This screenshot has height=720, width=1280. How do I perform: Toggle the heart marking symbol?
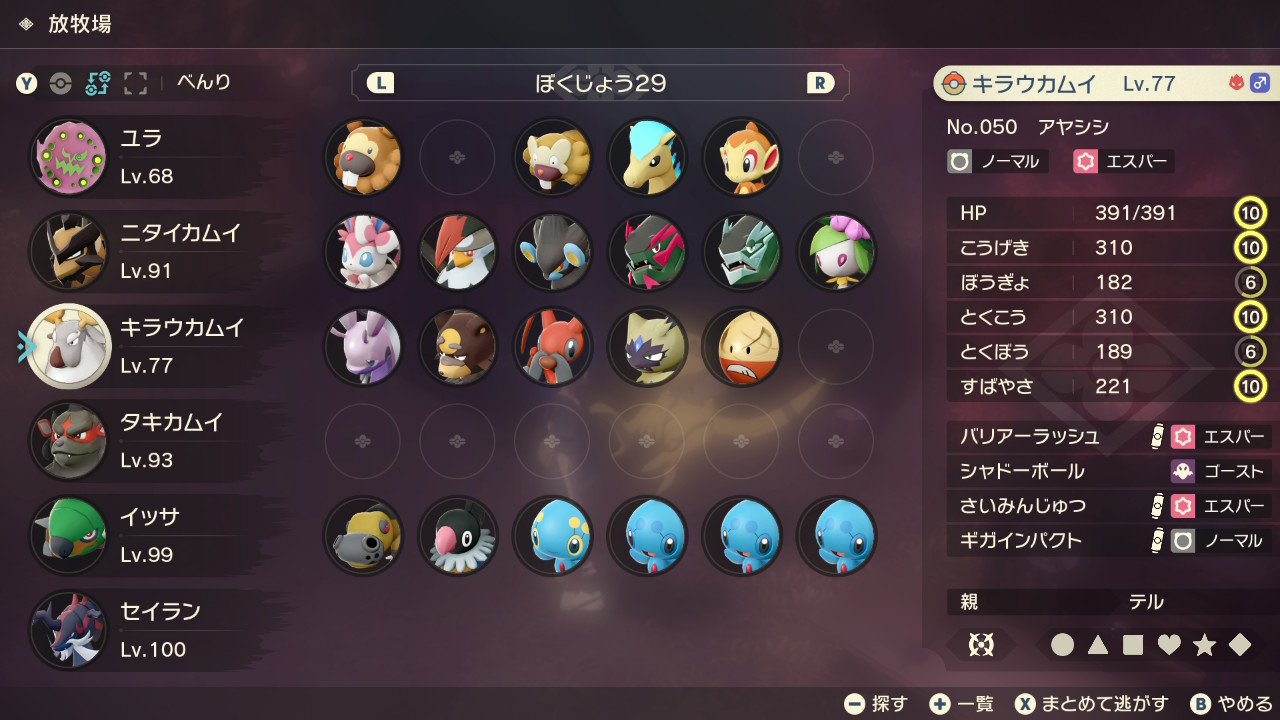[1169, 645]
